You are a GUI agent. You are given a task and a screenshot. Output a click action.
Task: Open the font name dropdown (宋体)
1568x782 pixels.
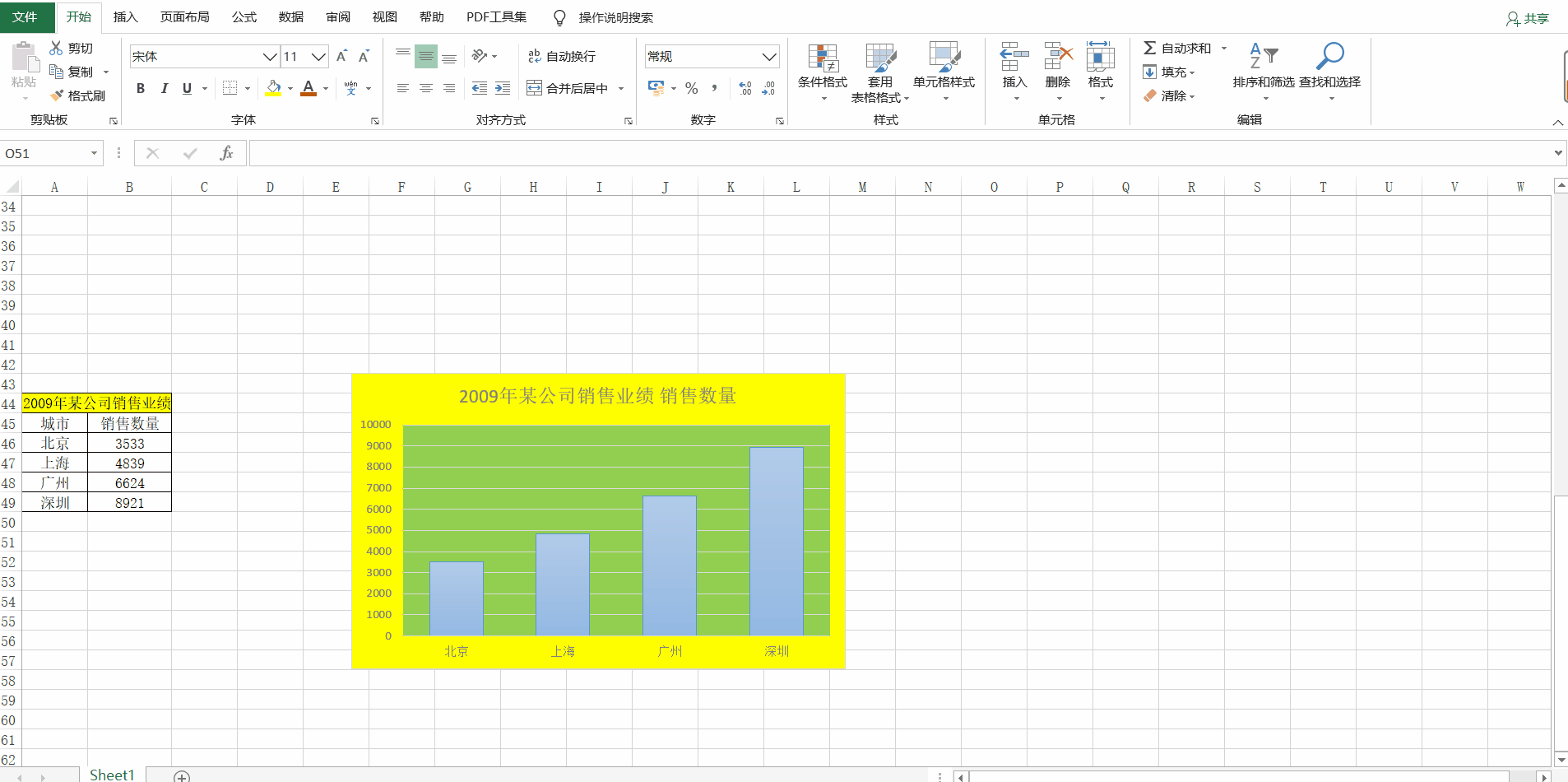click(x=270, y=56)
